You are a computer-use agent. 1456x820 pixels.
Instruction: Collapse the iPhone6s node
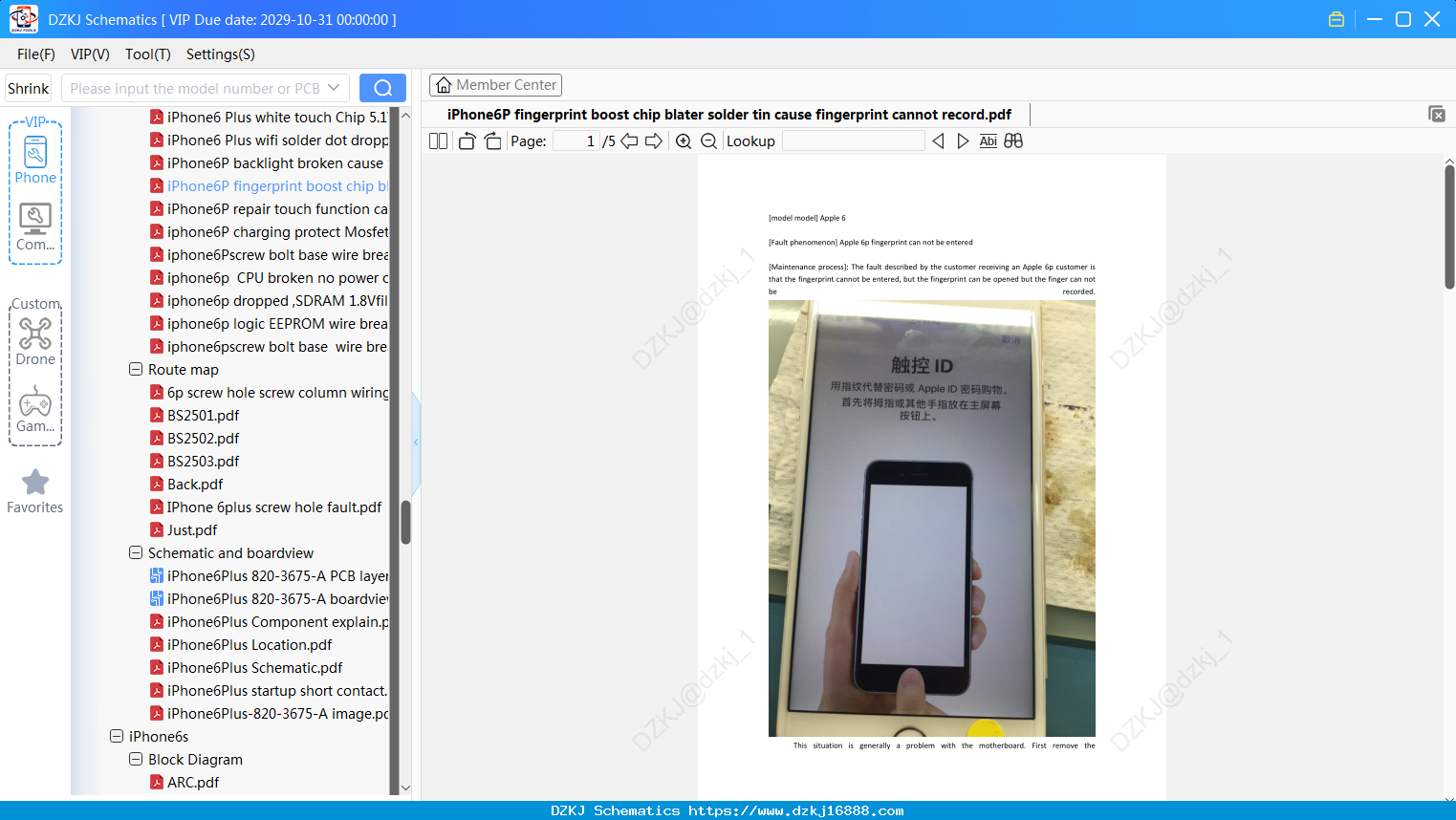click(x=117, y=736)
